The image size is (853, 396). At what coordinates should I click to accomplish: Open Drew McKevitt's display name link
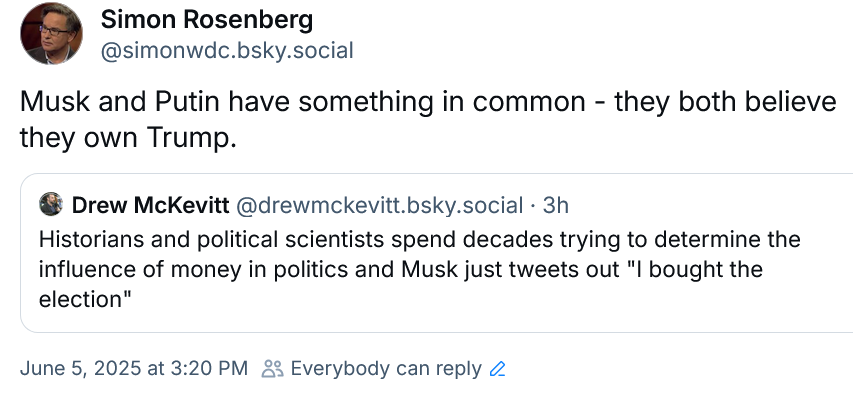(x=151, y=206)
